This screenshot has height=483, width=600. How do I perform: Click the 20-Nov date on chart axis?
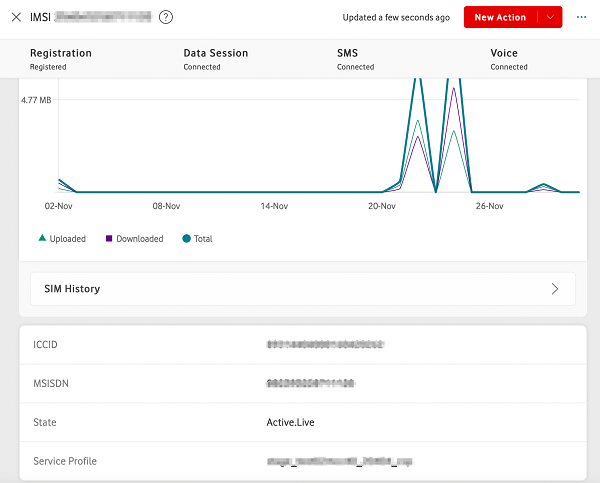[381, 207]
